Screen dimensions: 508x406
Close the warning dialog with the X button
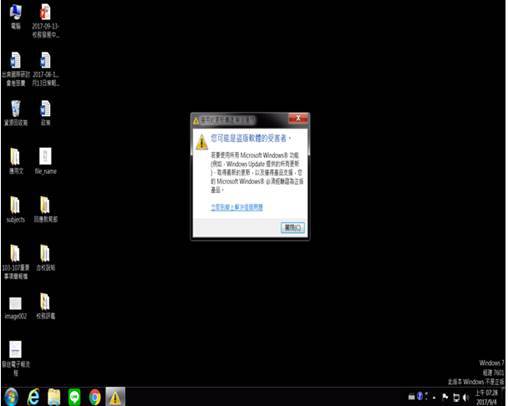coord(298,118)
